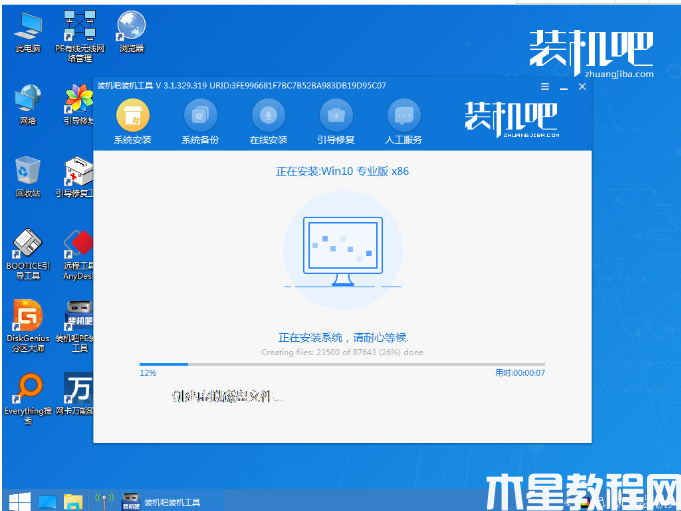Switch to 装机吧装机工具 taskbar button

pyautogui.click(x=161, y=502)
